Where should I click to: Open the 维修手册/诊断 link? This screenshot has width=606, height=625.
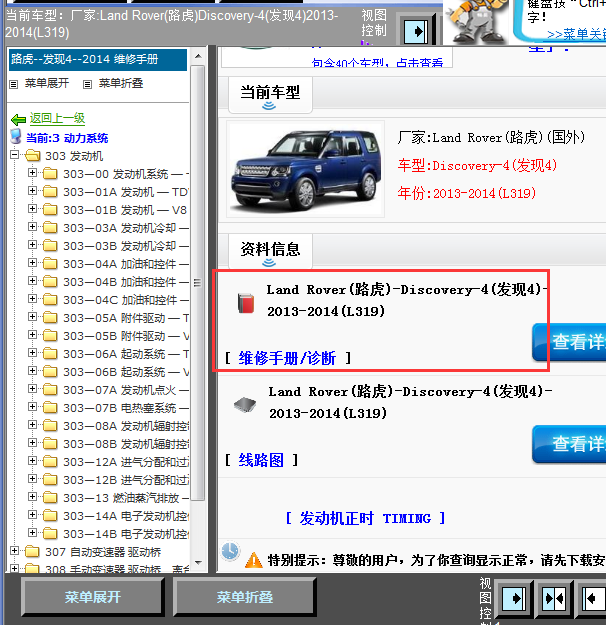(287, 358)
